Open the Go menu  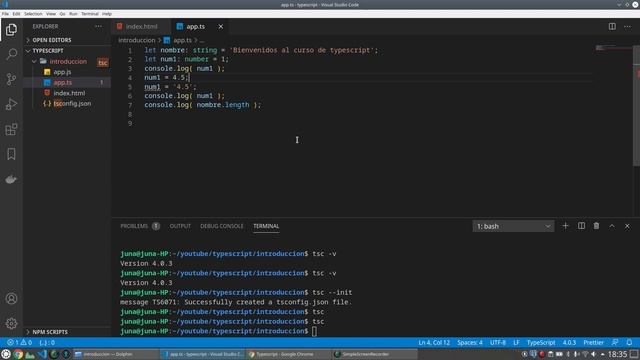(62, 14)
